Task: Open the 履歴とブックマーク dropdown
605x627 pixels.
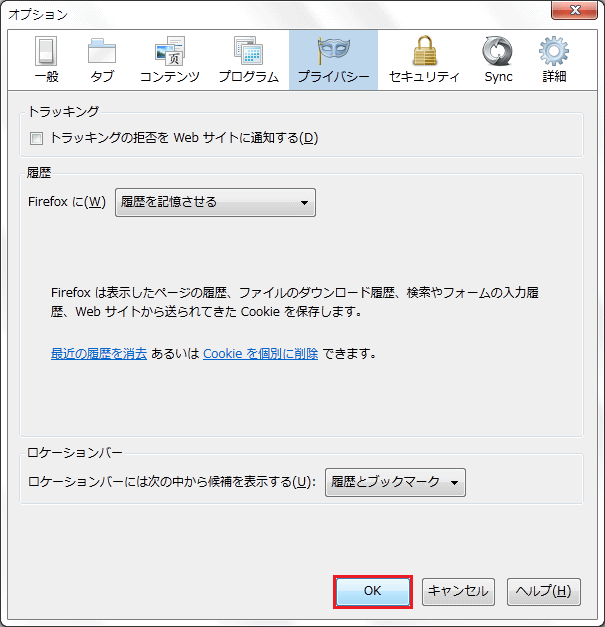Action: click(x=395, y=482)
